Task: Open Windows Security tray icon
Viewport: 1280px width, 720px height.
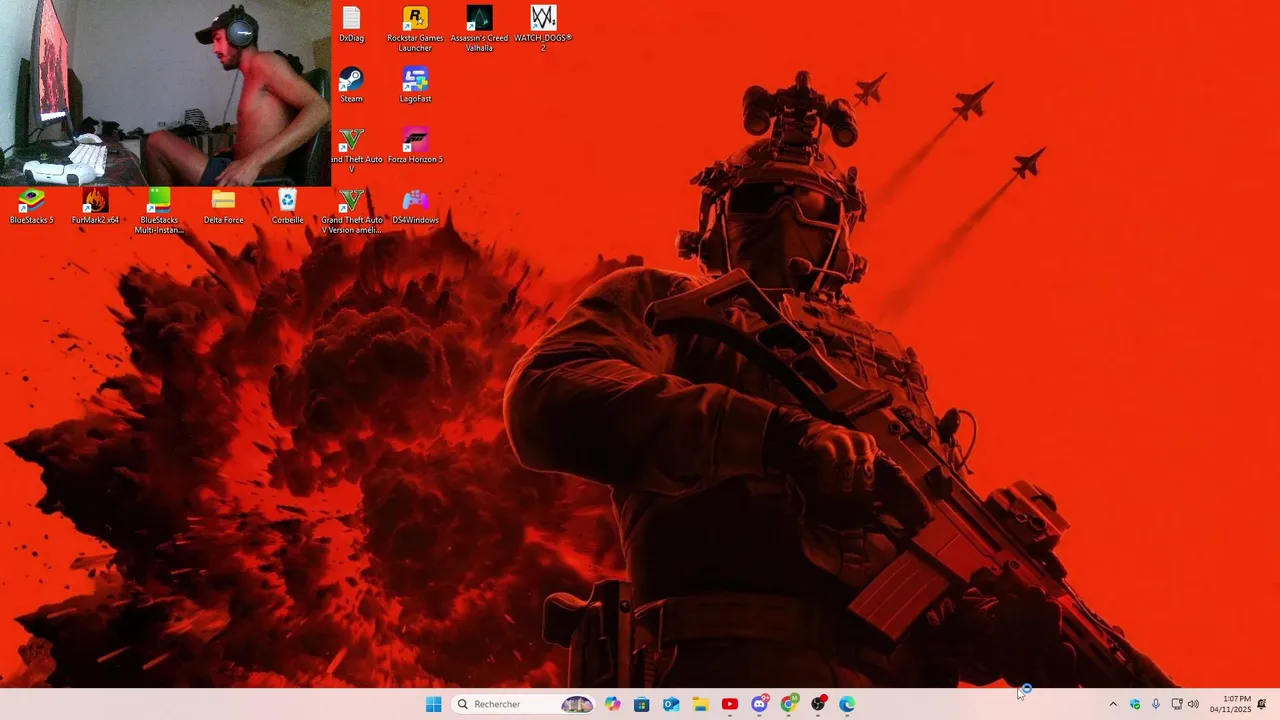Action: click(1135, 704)
